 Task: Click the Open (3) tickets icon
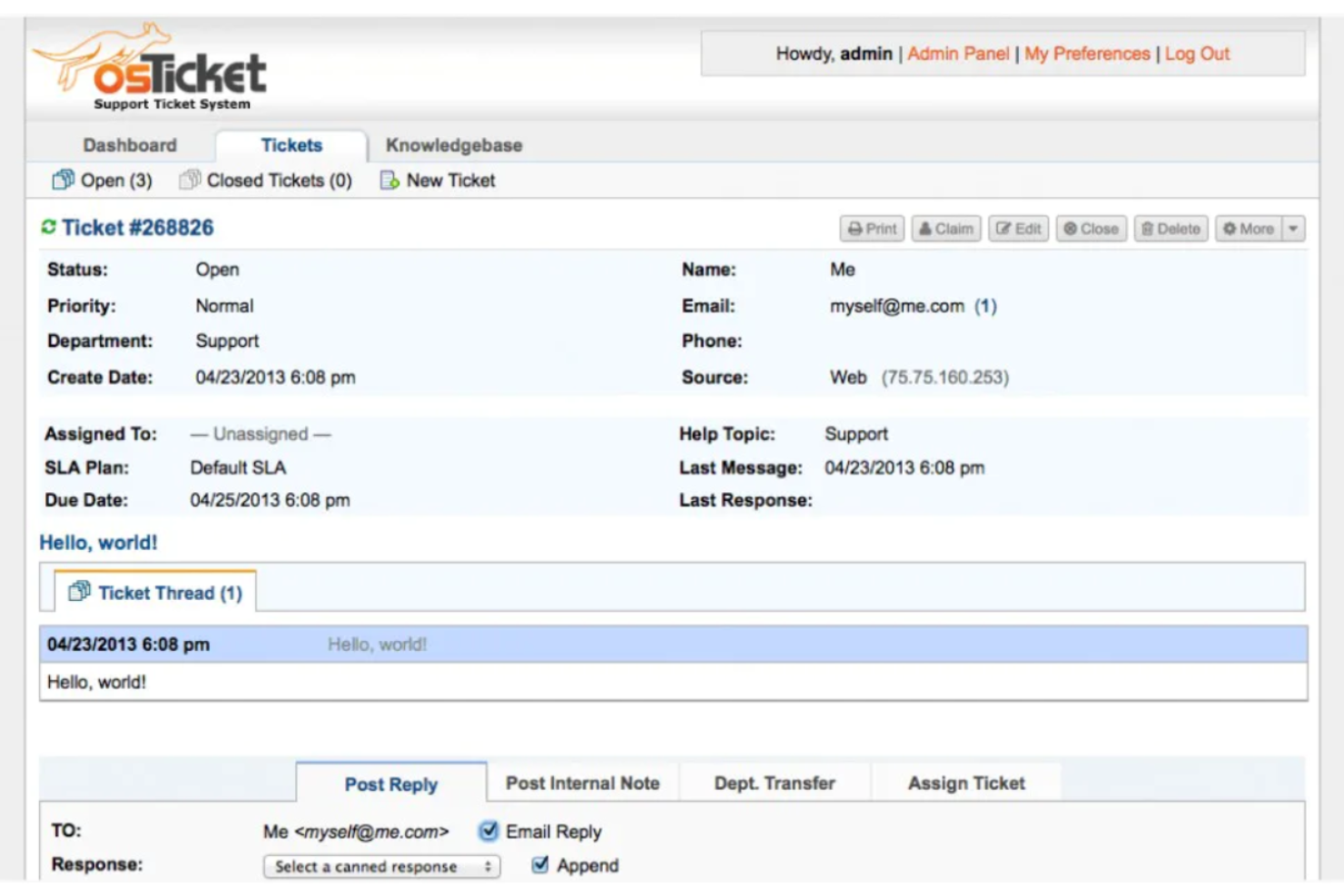coord(62,180)
